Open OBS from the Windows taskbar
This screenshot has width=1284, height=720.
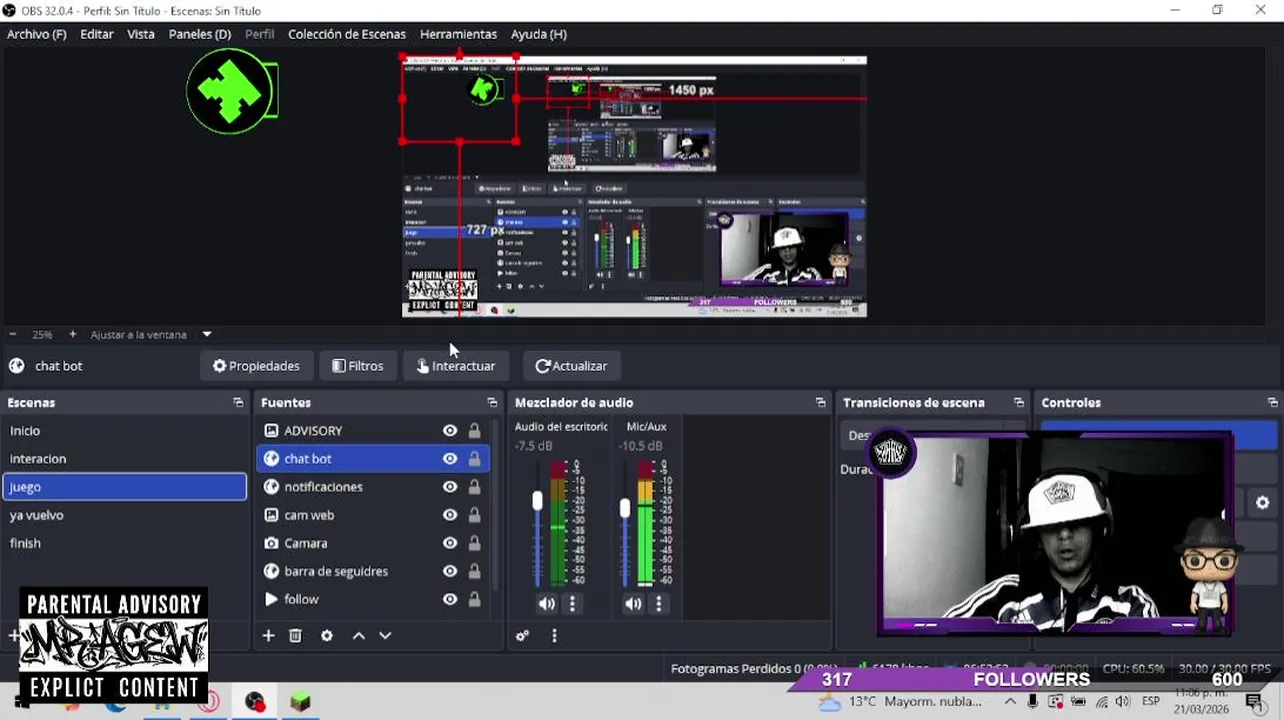pyautogui.click(x=255, y=702)
